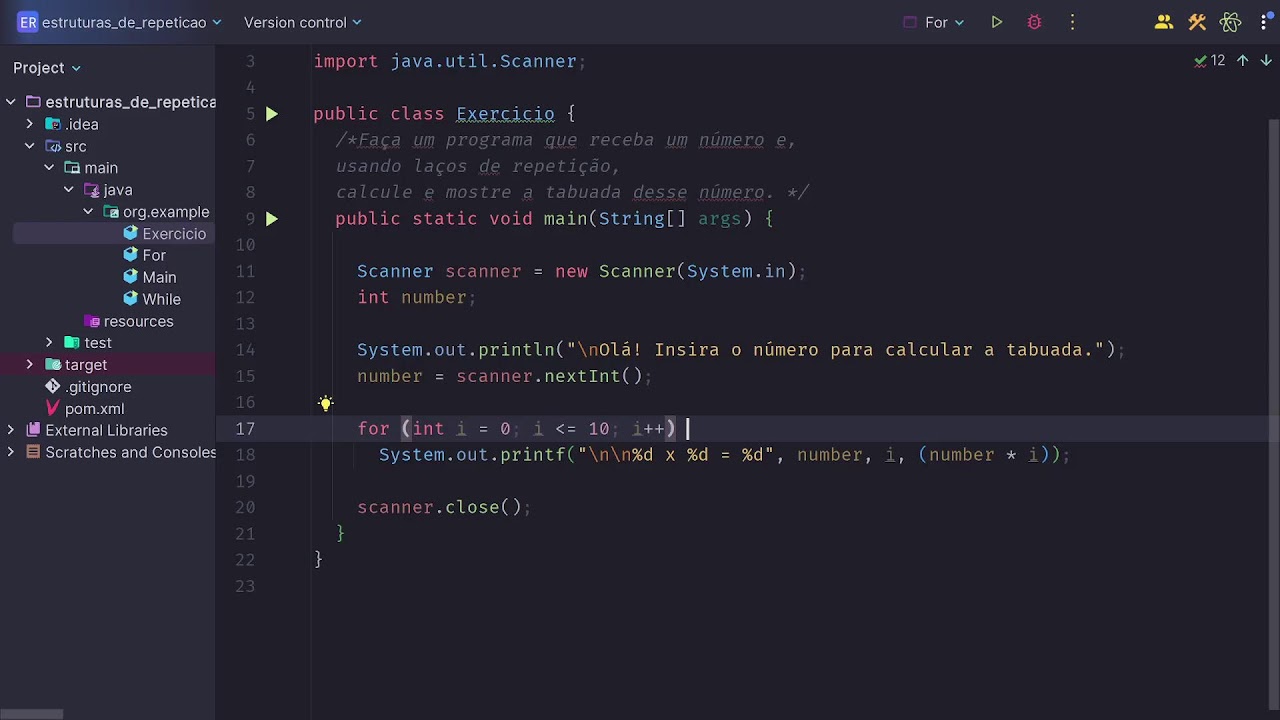Expand the test folder arrow
The height and width of the screenshot is (720, 1280).
[x=49, y=343]
